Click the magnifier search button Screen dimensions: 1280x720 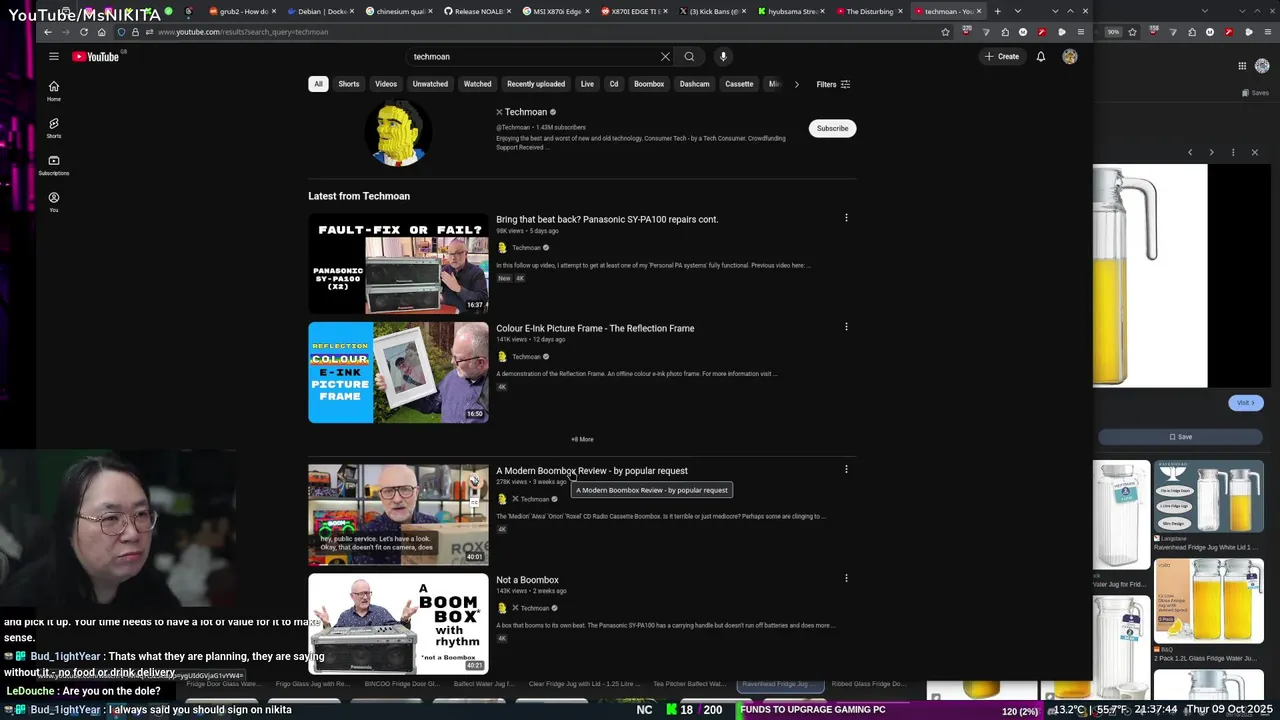(689, 57)
